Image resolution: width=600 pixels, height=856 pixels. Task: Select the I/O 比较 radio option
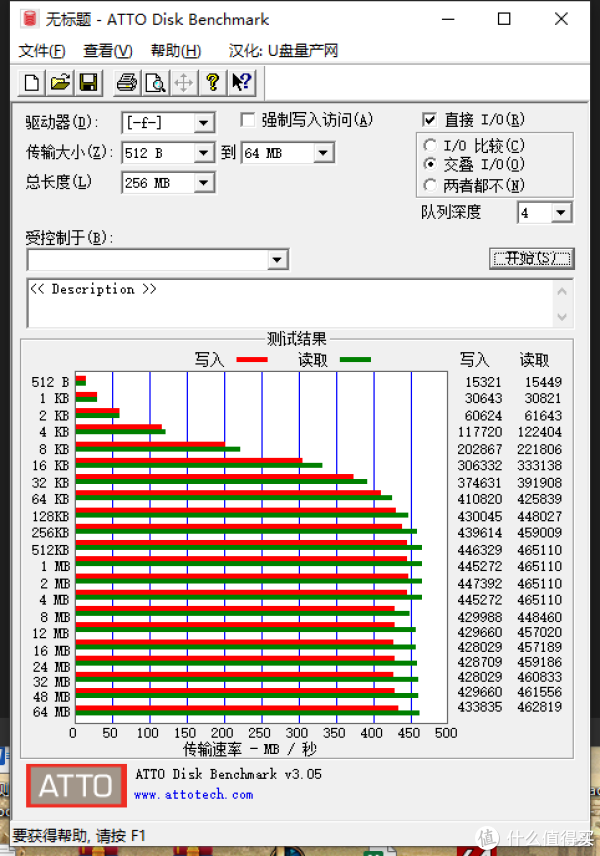pyautogui.click(x=430, y=145)
